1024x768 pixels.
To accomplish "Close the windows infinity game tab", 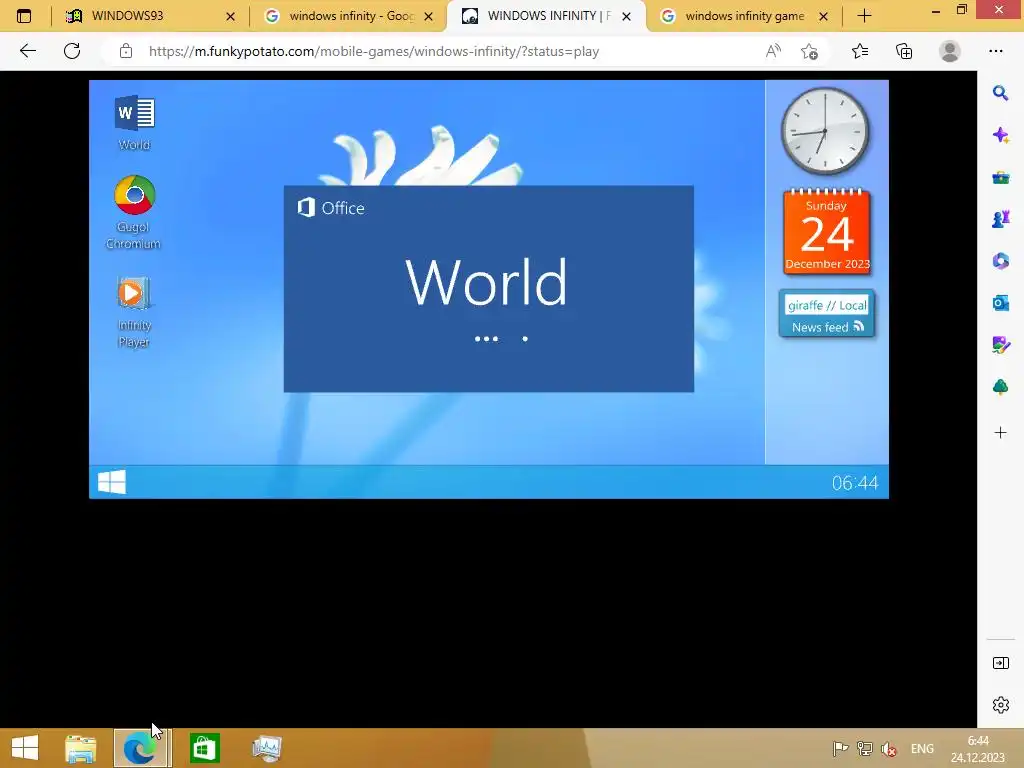I will pos(824,16).
